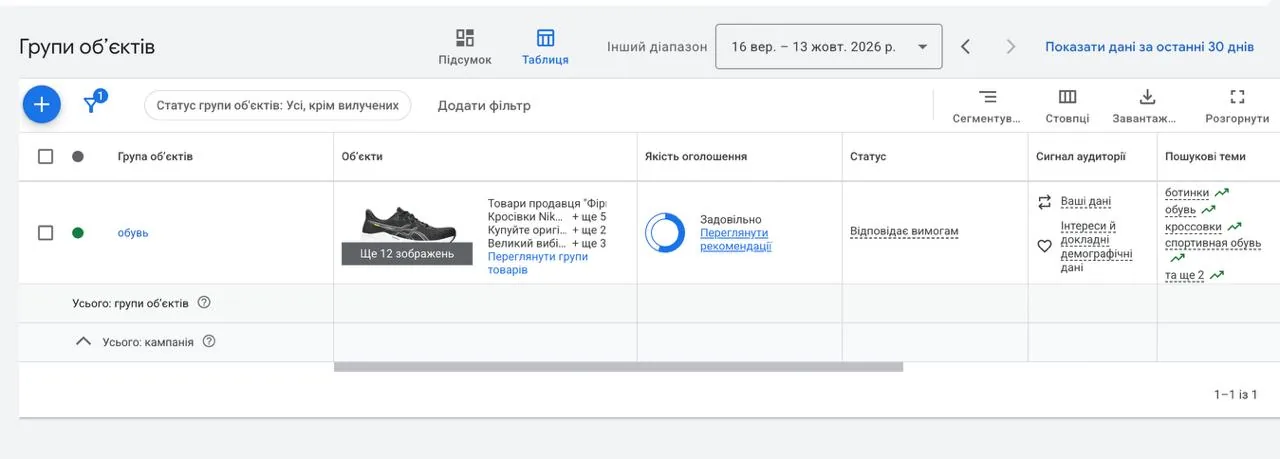This screenshot has width=1280, height=459.
Task: Click help icon next to Усього: кампанія
Action: coord(209,342)
